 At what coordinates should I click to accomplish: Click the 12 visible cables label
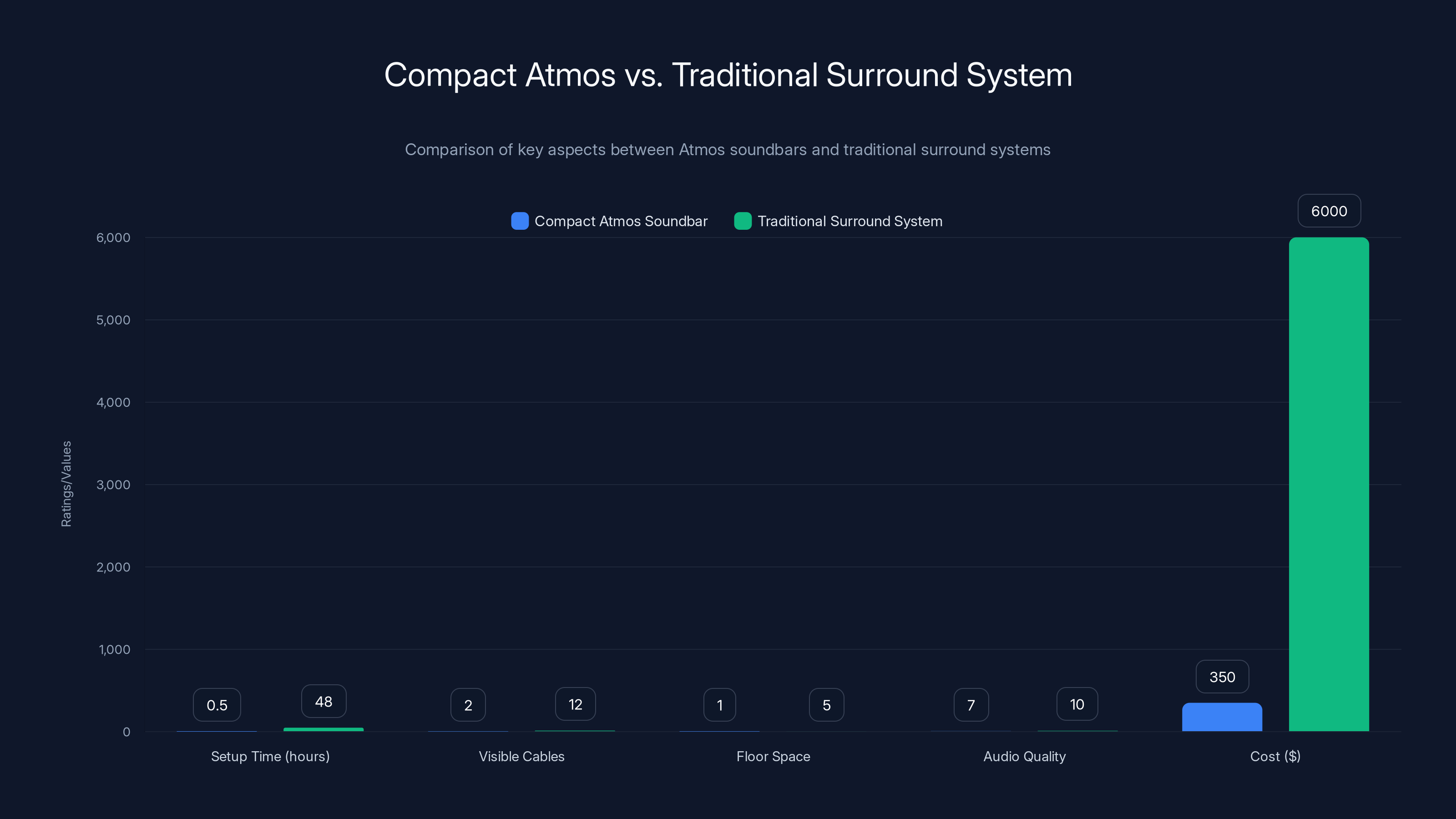coord(575,704)
